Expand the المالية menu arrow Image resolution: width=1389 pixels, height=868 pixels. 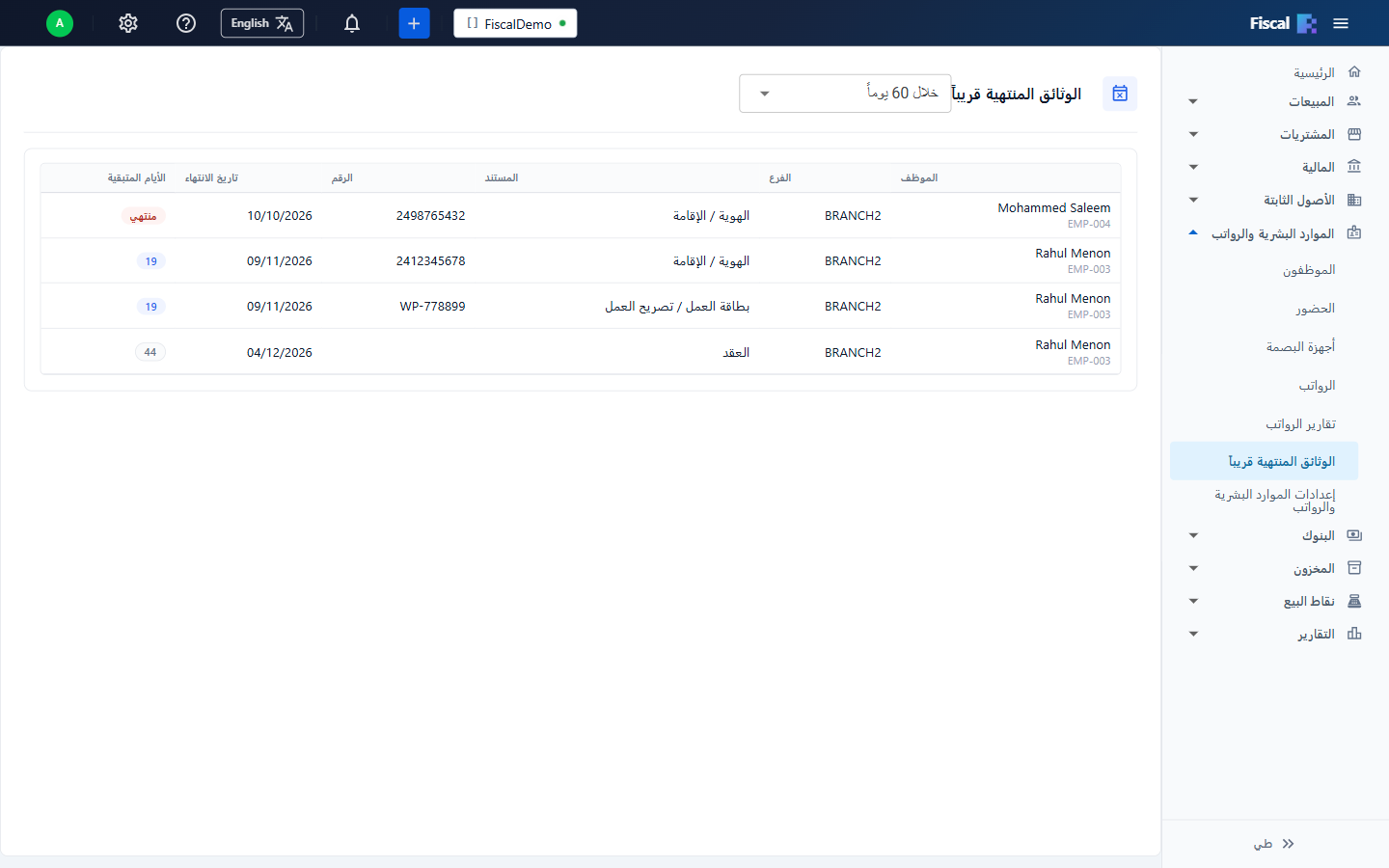[1193, 167]
